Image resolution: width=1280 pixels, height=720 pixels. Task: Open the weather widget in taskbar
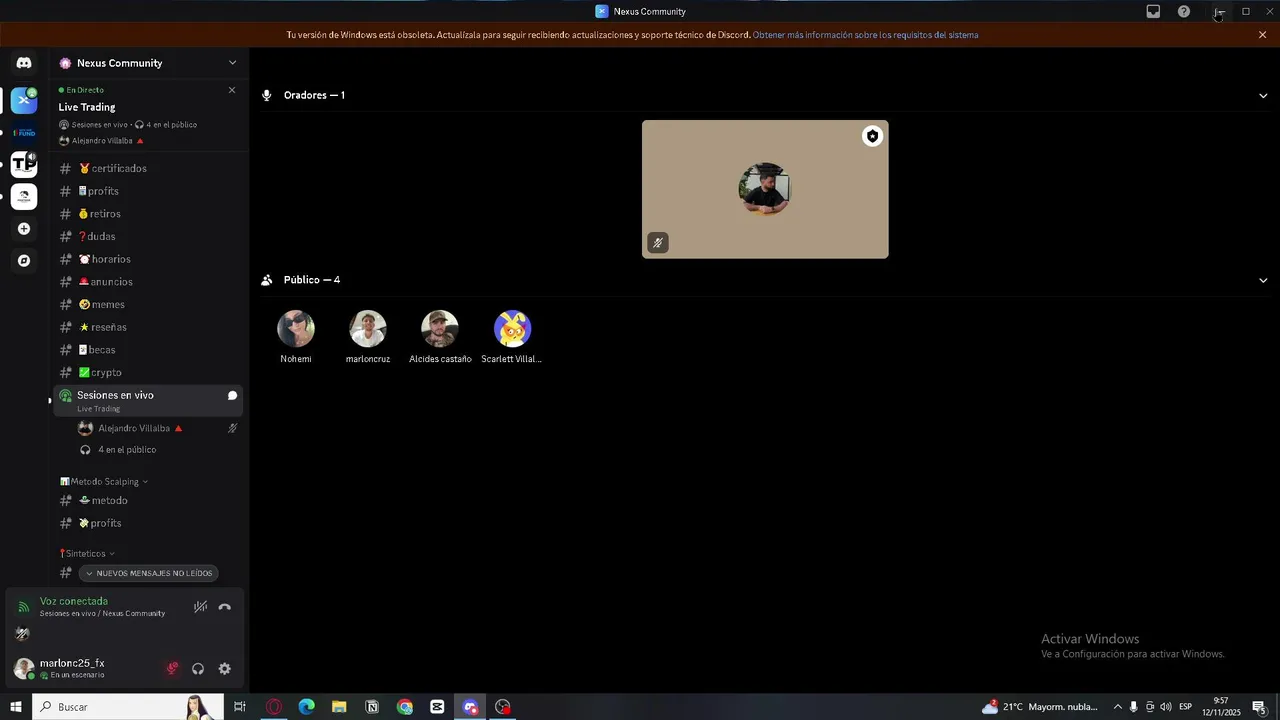(x=1040, y=707)
